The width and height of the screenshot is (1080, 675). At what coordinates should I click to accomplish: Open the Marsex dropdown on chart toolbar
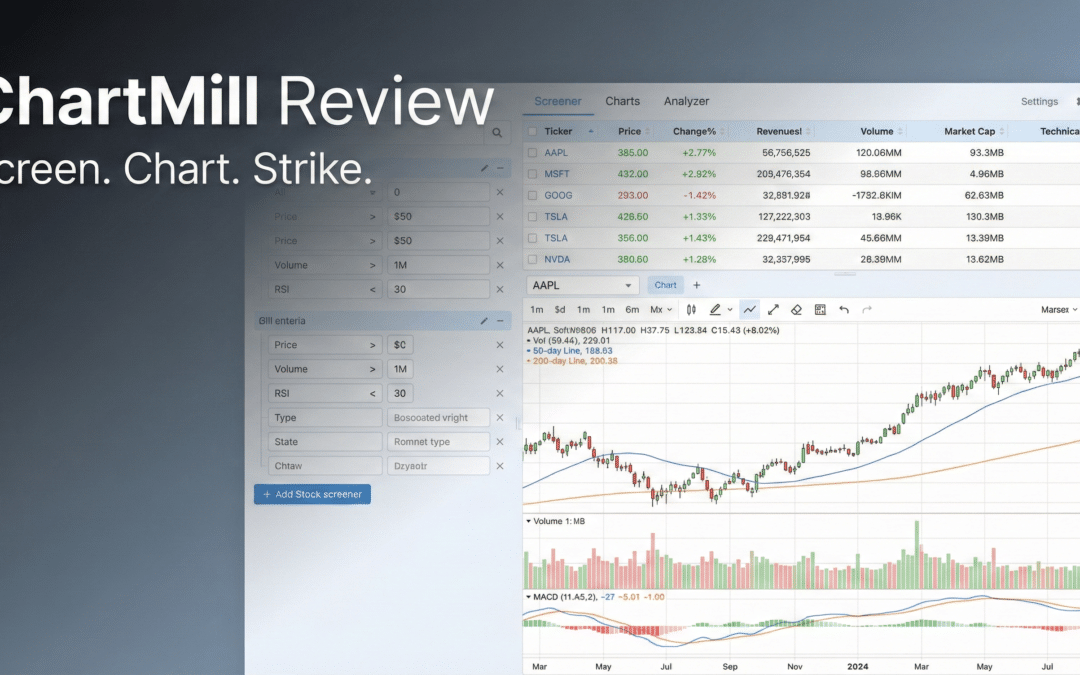point(1059,310)
